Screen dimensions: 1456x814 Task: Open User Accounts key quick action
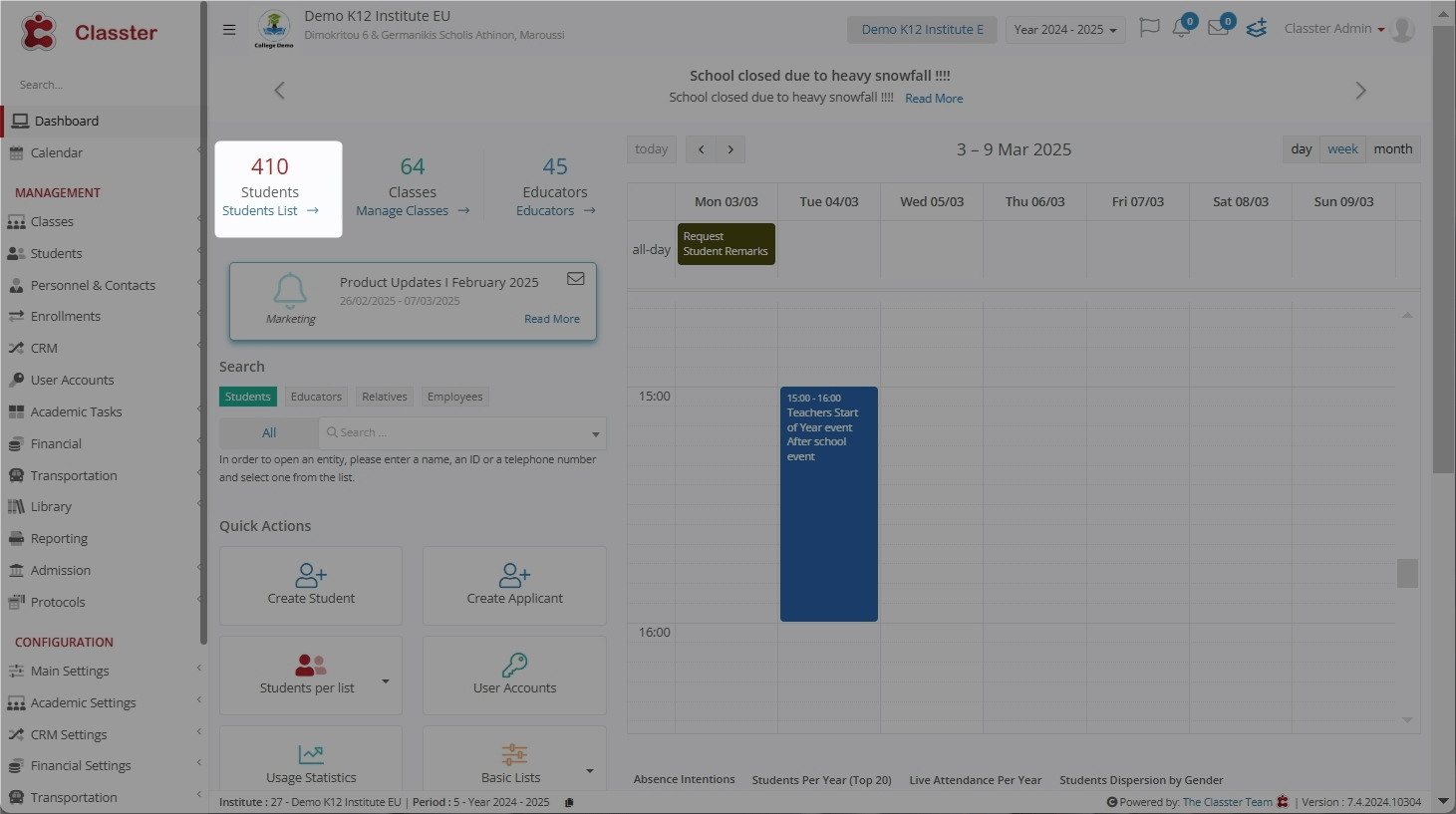coord(514,666)
